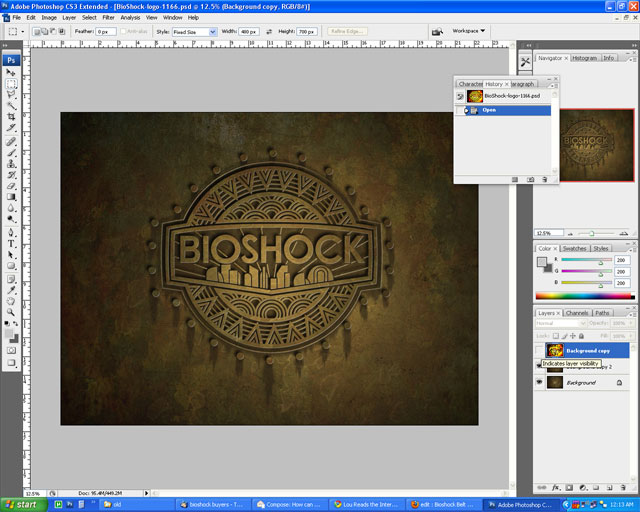This screenshot has height=512, width=640.
Task: Select the History Brush tool
Action: click(11, 175)
